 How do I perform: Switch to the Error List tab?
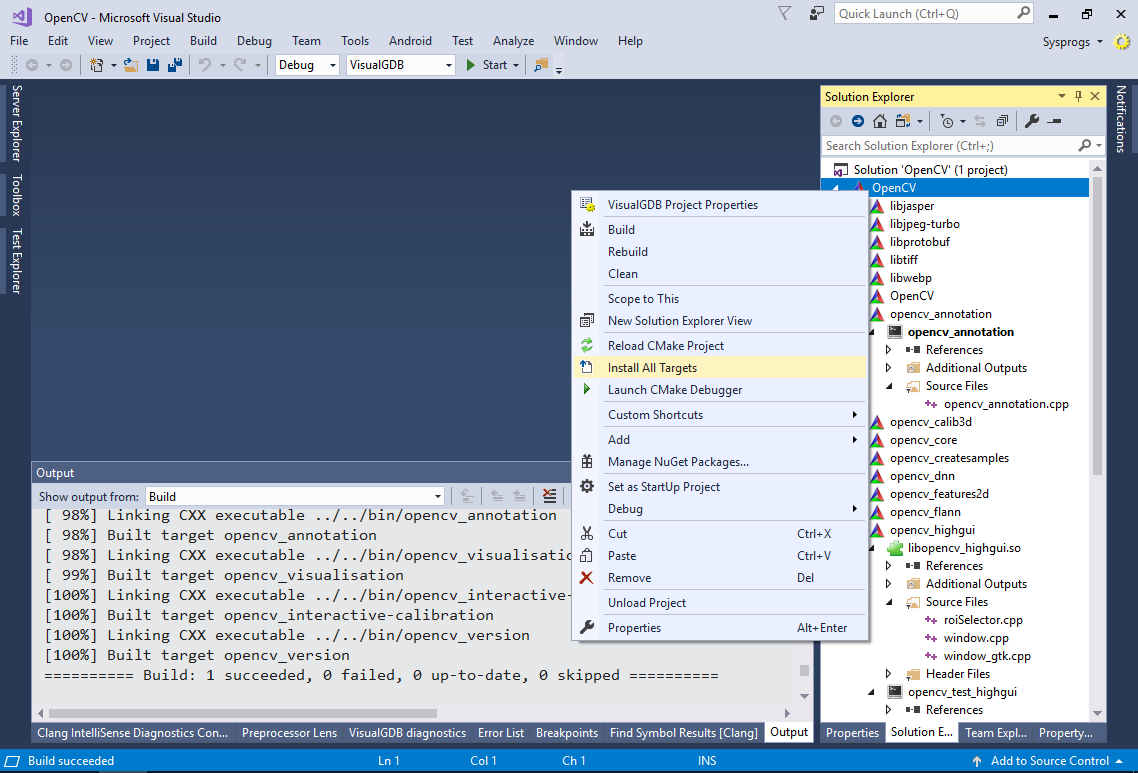[x=501, y=733]
